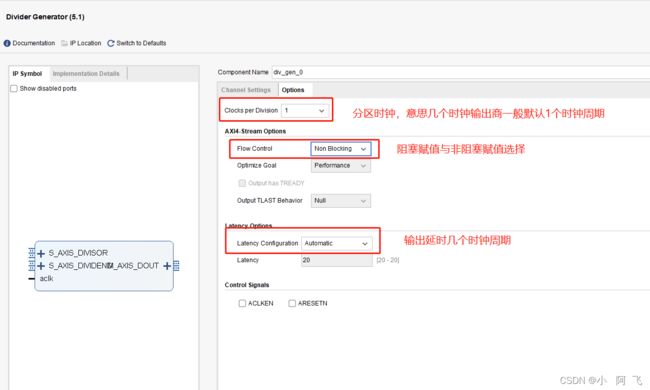Open the Clocks per Division dropdown
The width and height of the screenshot is (650, 390).
305,111
